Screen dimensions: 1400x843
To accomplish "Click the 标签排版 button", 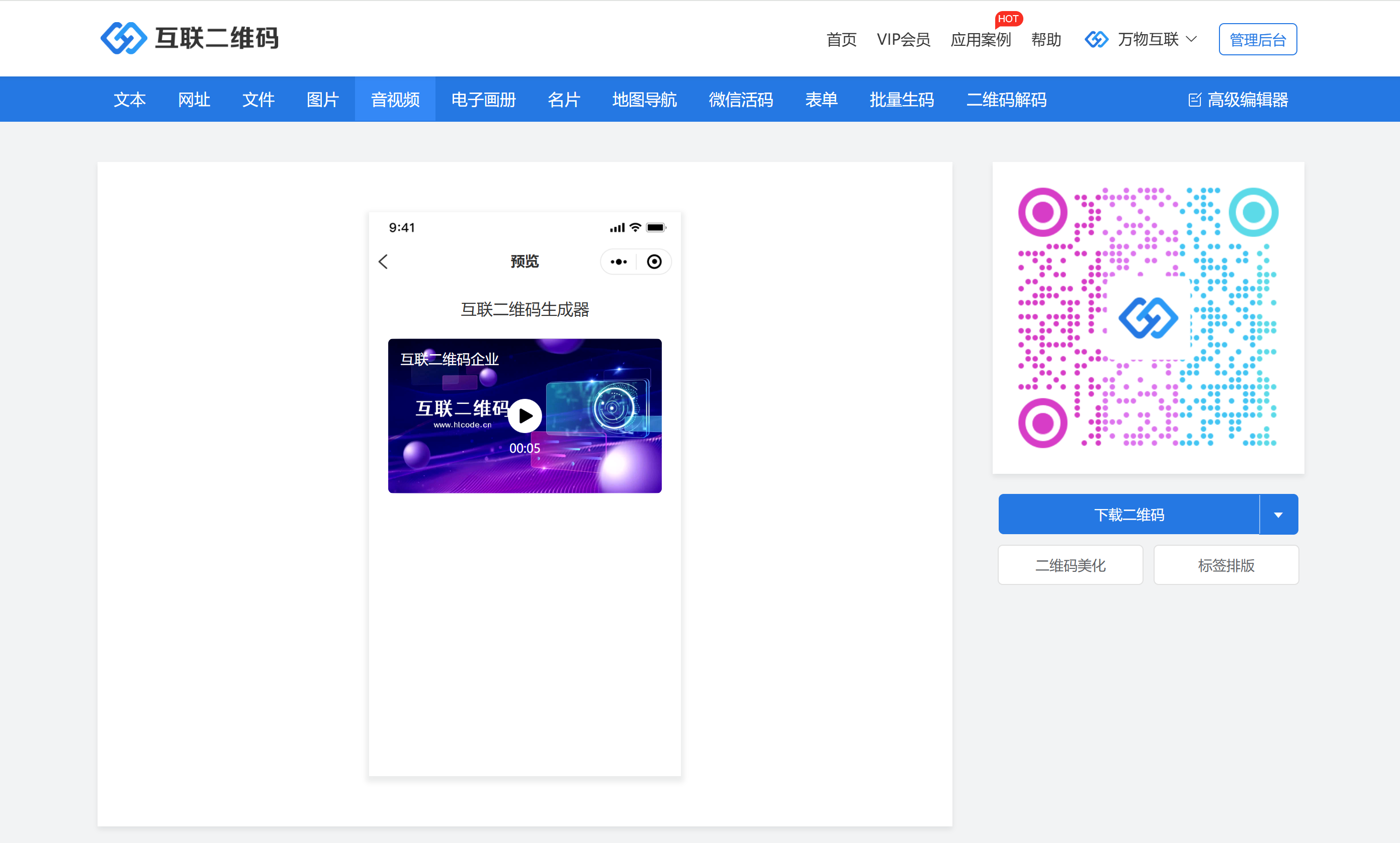I will tap(1226, 565).
